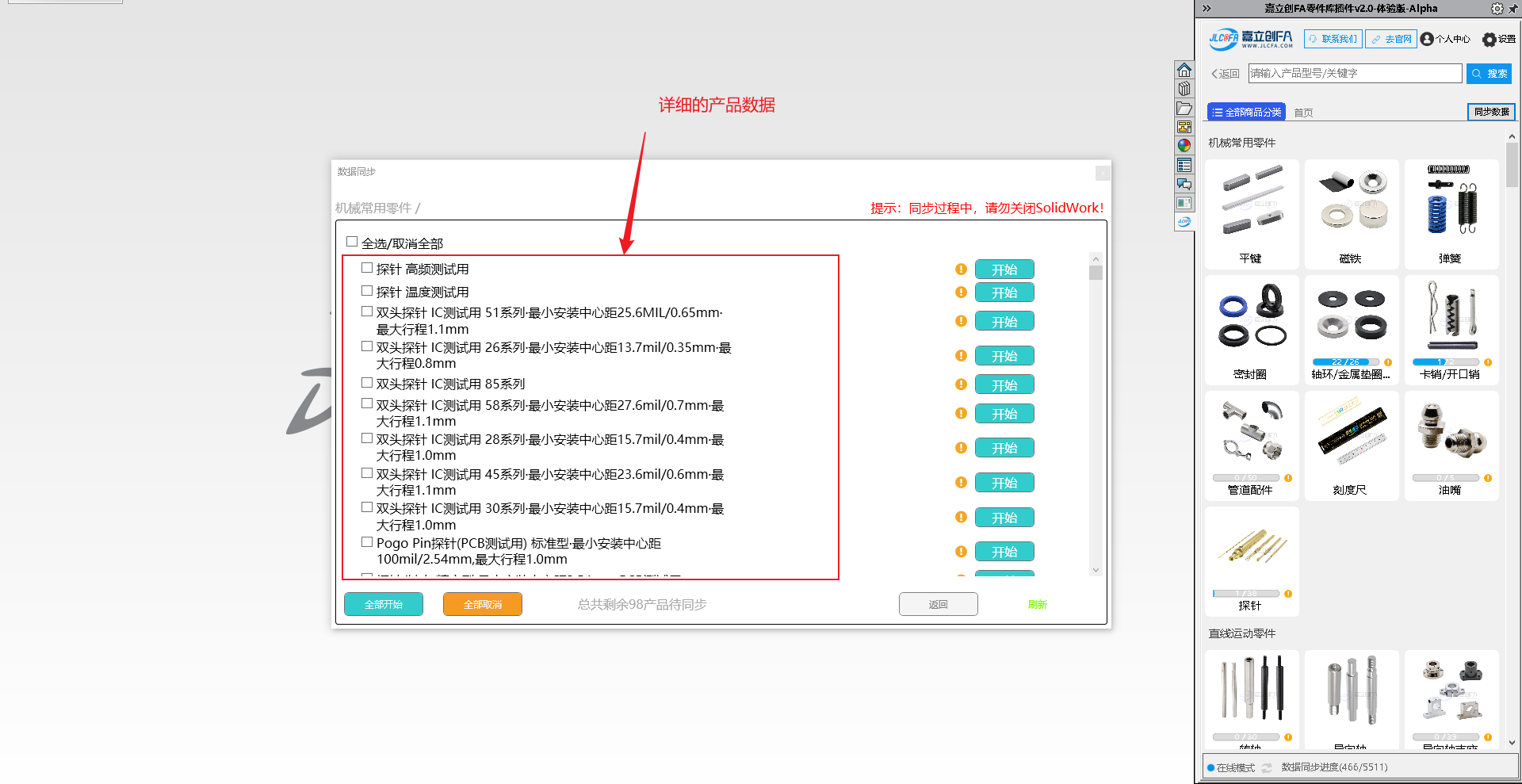Open the Appearances color ball icon
This screenshot has height=784, width=1522.
[x=1184, y=146]
